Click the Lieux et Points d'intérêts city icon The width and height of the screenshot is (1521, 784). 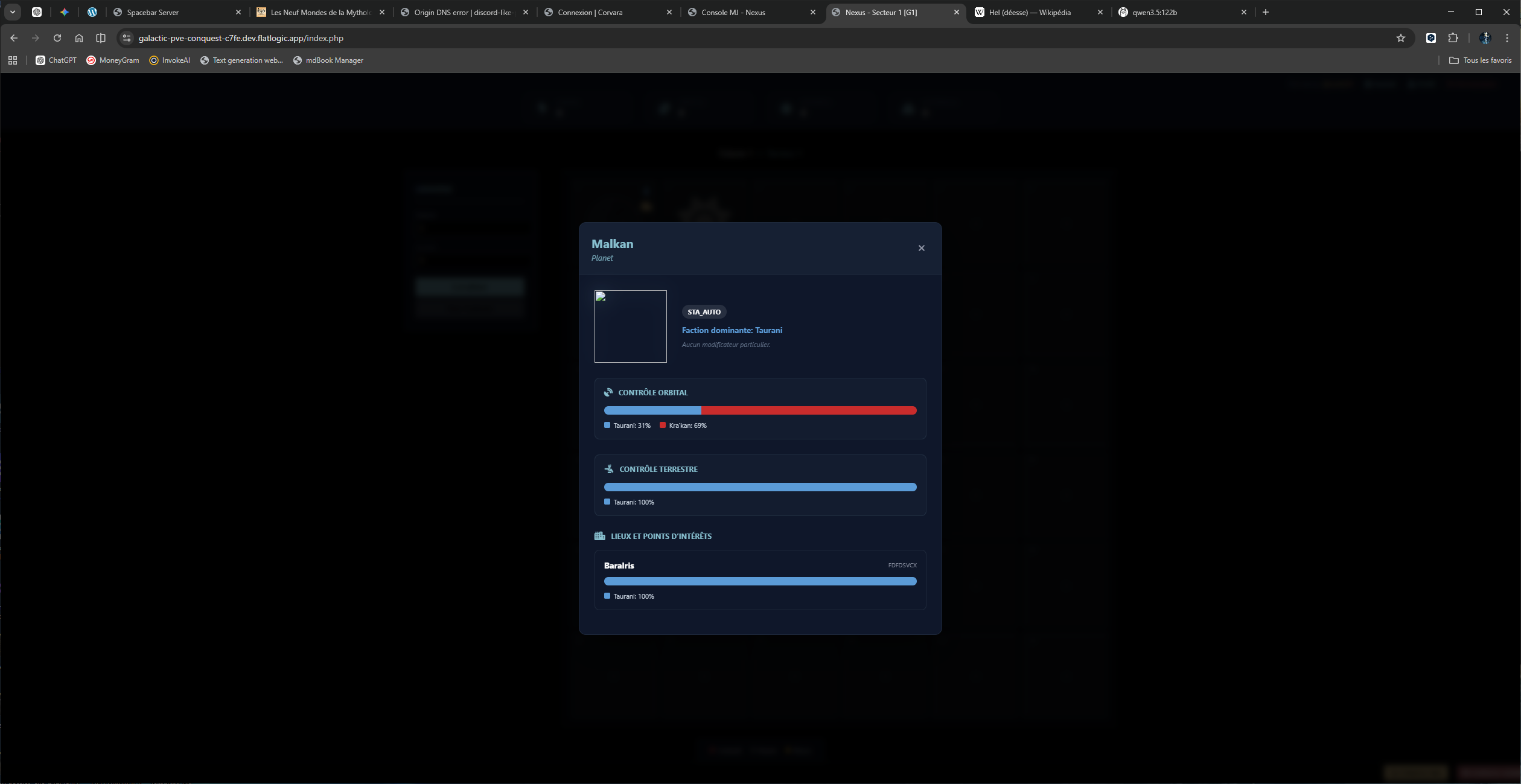pyautogui.click(x=599, y=536)
